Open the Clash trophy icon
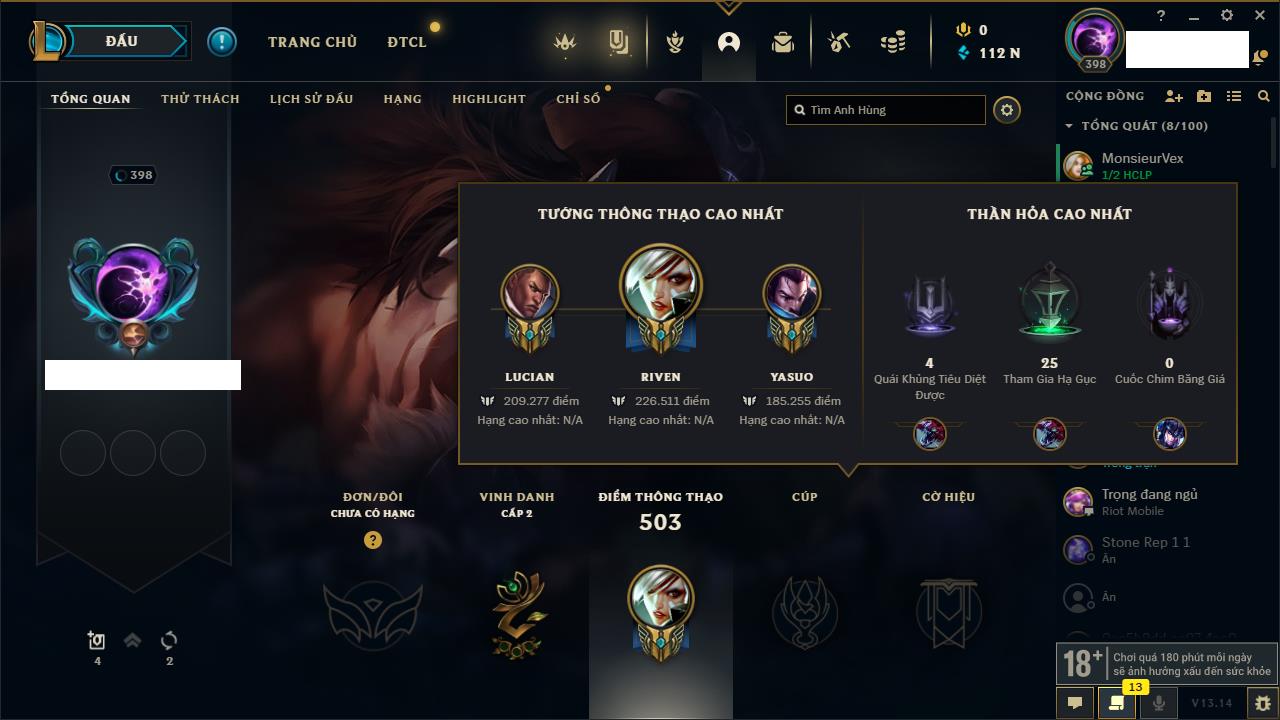This screenshot has height=720, width=1280. click(x=675, y=42)
